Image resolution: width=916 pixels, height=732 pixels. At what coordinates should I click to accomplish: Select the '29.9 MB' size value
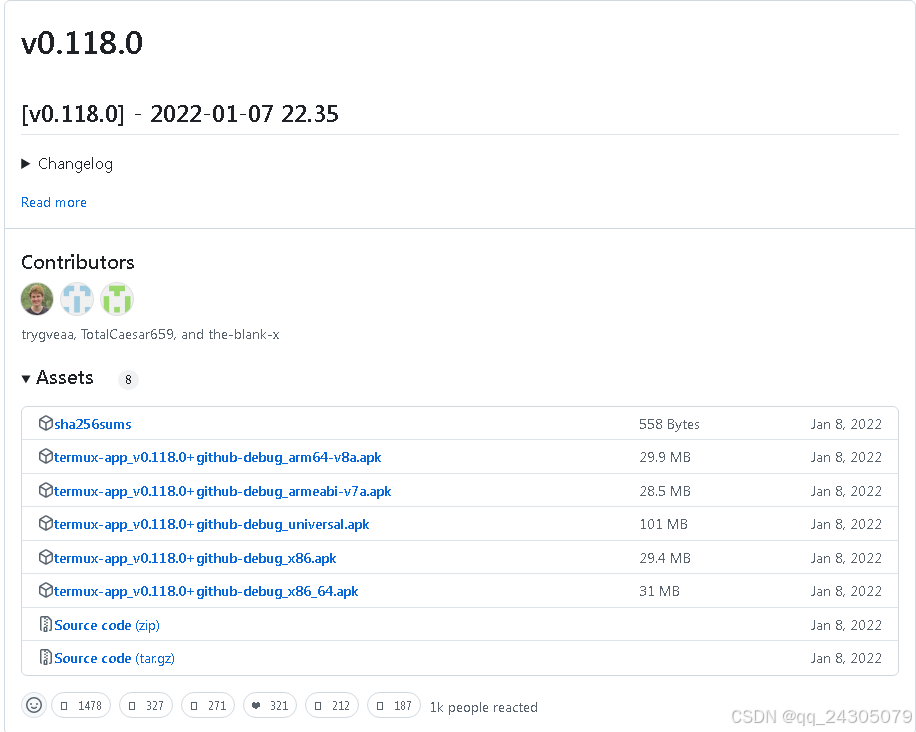click(x=665, y=457)
